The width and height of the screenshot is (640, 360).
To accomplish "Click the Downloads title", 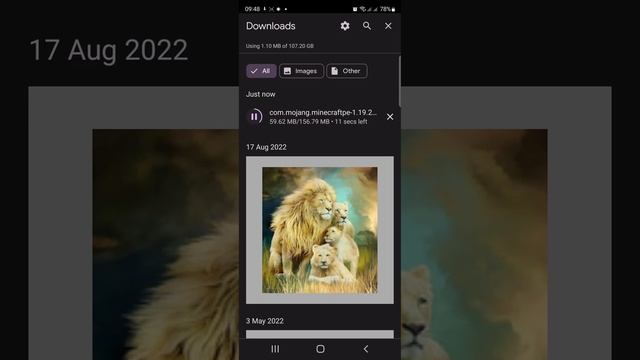I will [271, 26].
